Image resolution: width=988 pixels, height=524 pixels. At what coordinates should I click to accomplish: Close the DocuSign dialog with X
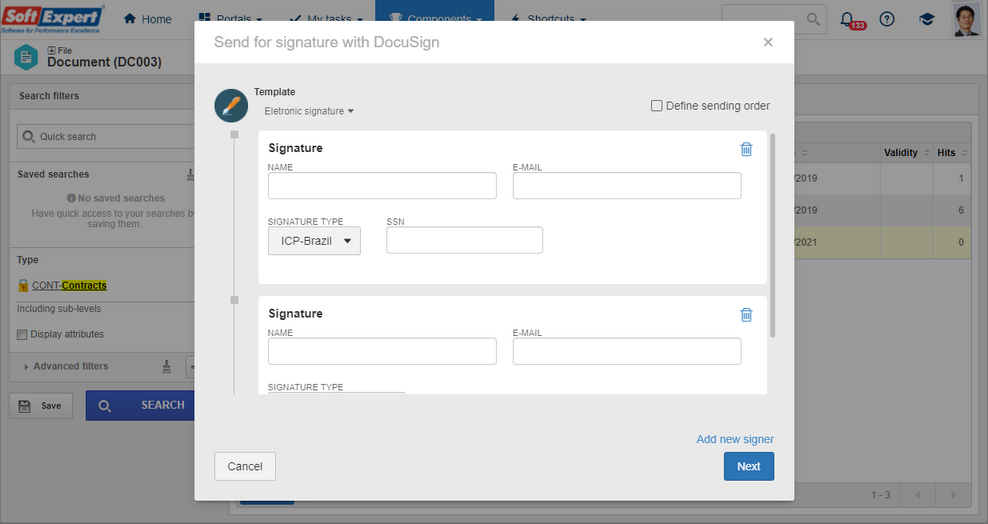coord(767,42)
